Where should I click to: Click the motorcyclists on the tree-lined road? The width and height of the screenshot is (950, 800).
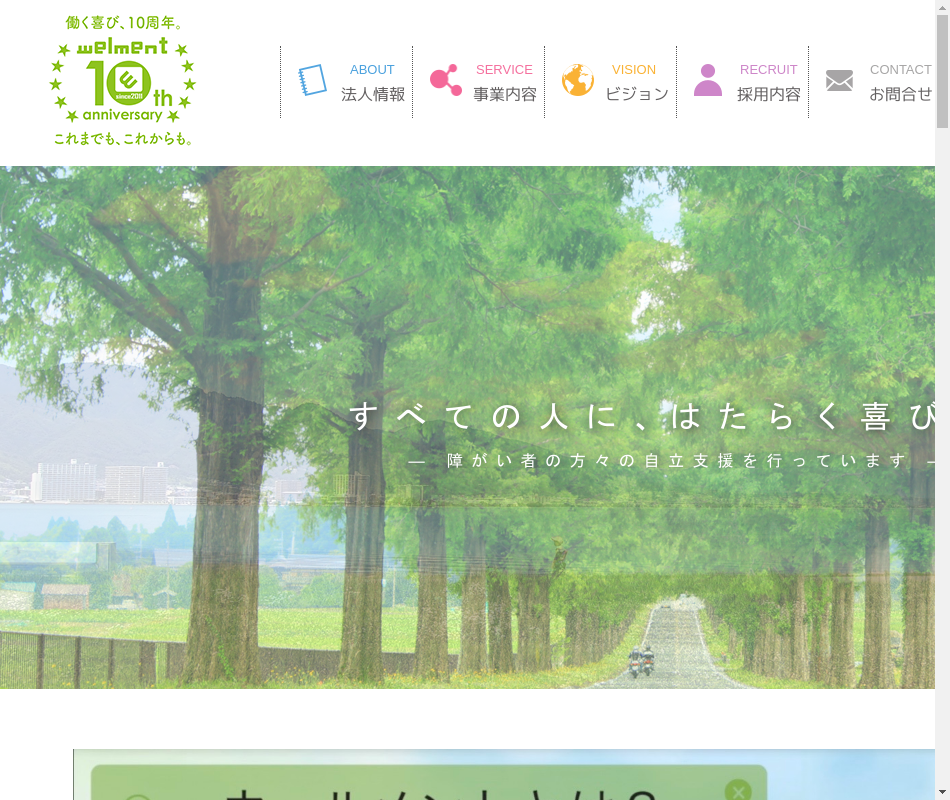[x=640, y=660]
